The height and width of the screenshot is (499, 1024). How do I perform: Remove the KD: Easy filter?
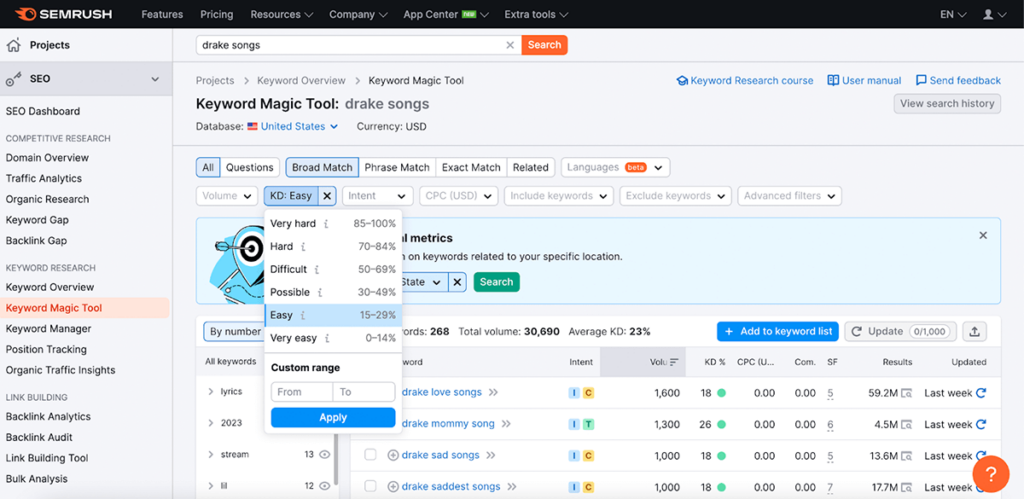click(328, 196)
